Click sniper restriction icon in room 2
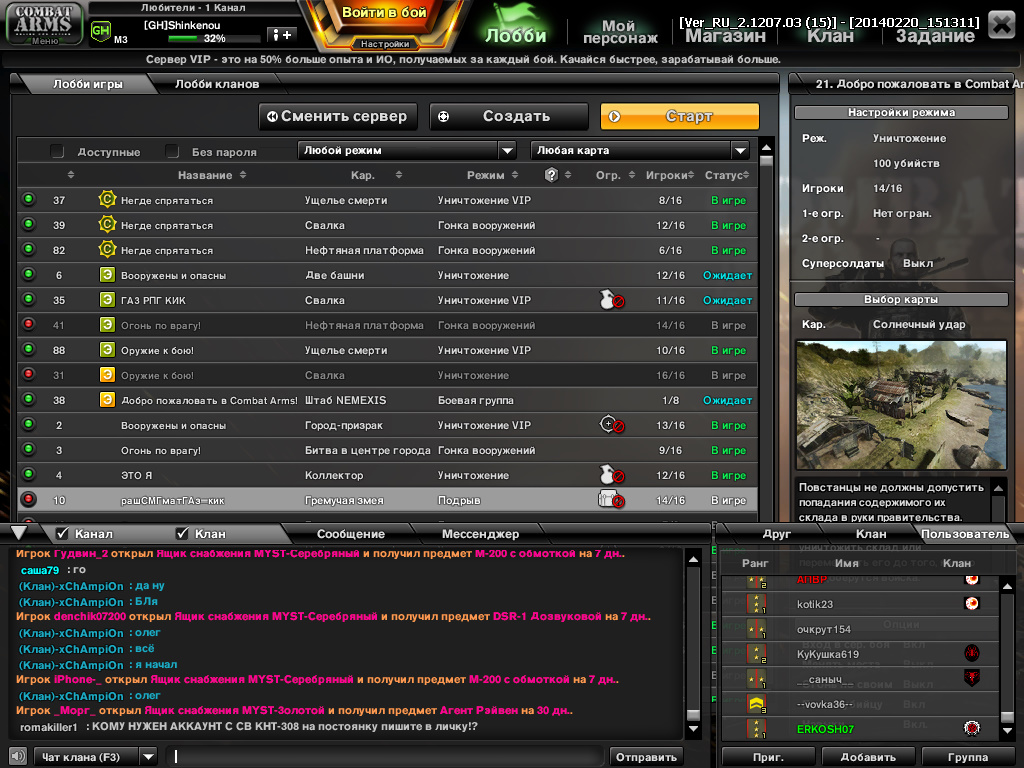 (x=611, y=424)
